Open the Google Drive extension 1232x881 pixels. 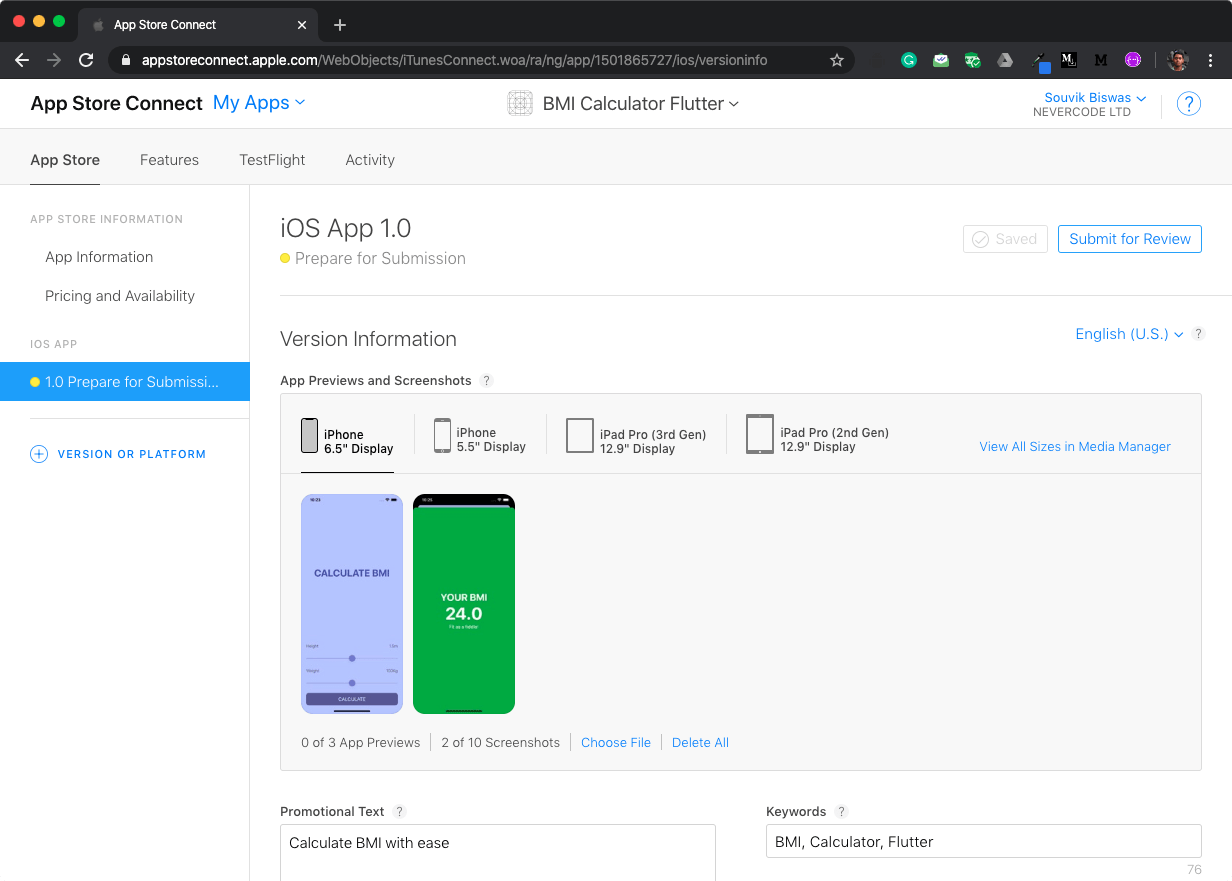pos(1005,60)
